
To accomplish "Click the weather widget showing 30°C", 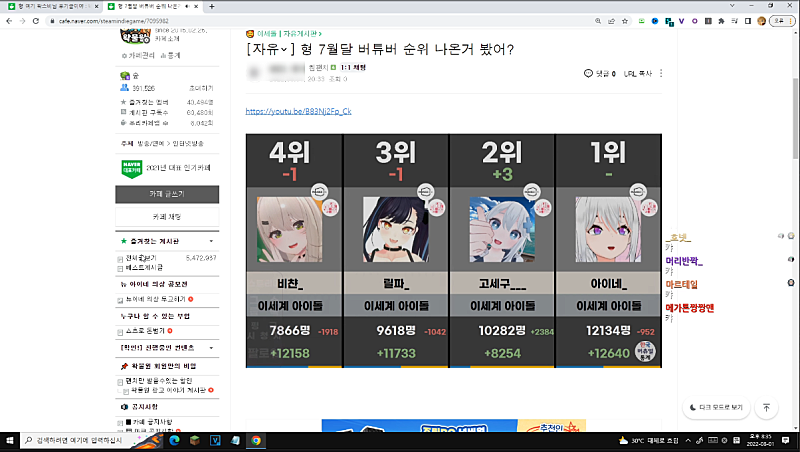I will [648, 440].
